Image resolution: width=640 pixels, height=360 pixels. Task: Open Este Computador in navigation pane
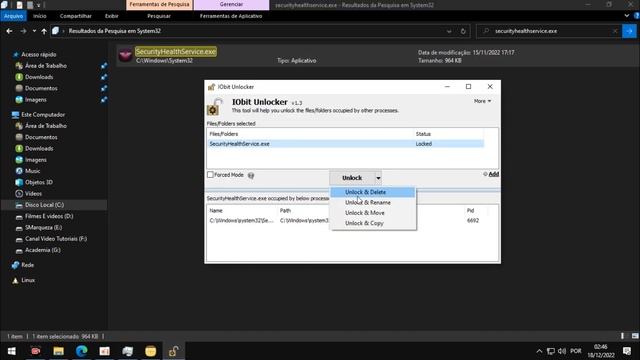(43, 115)
